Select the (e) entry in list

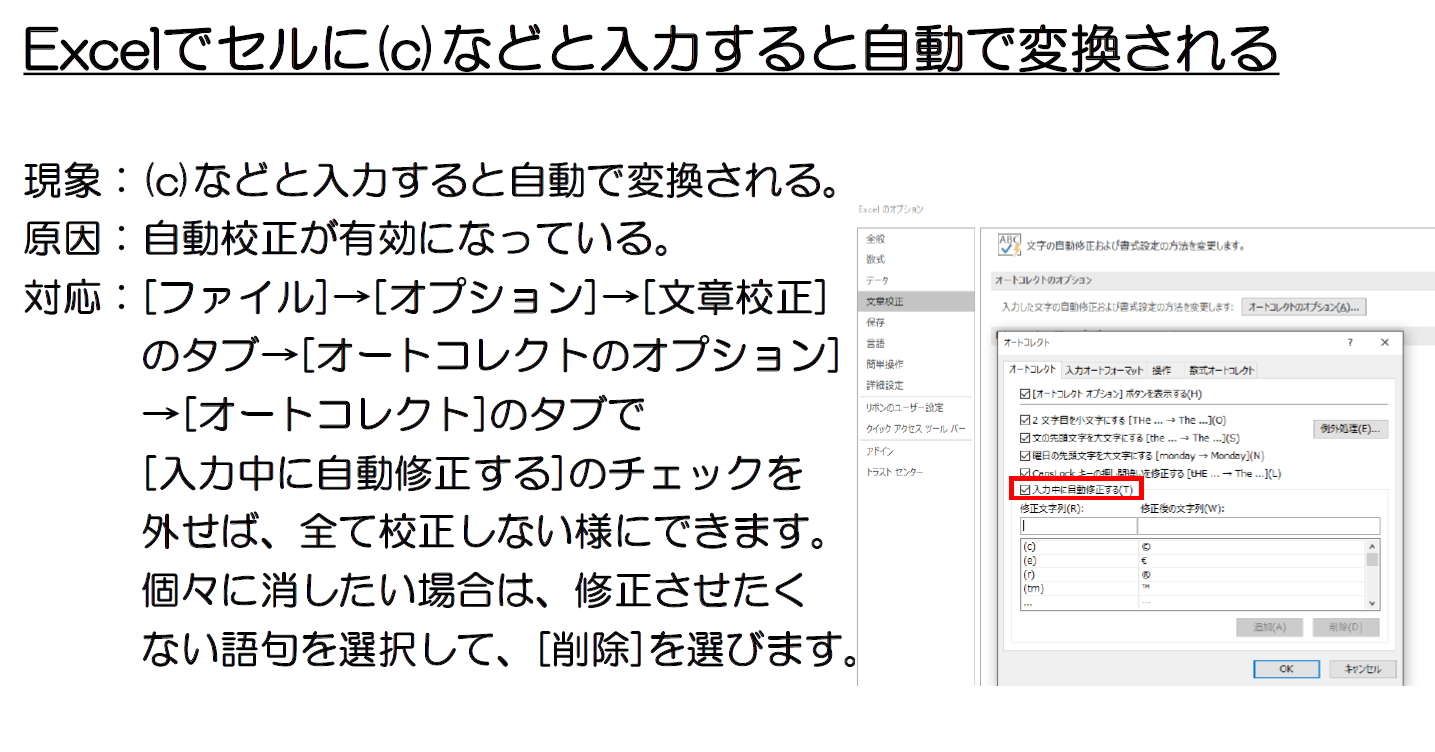1192,561
